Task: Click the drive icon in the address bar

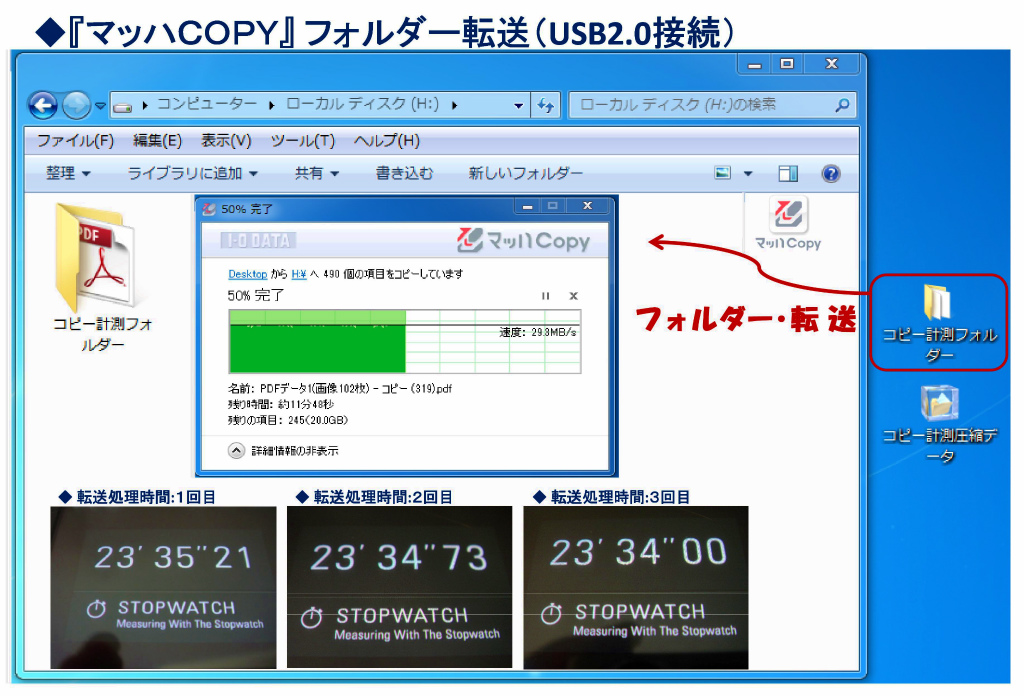Action: pos(122,106)
